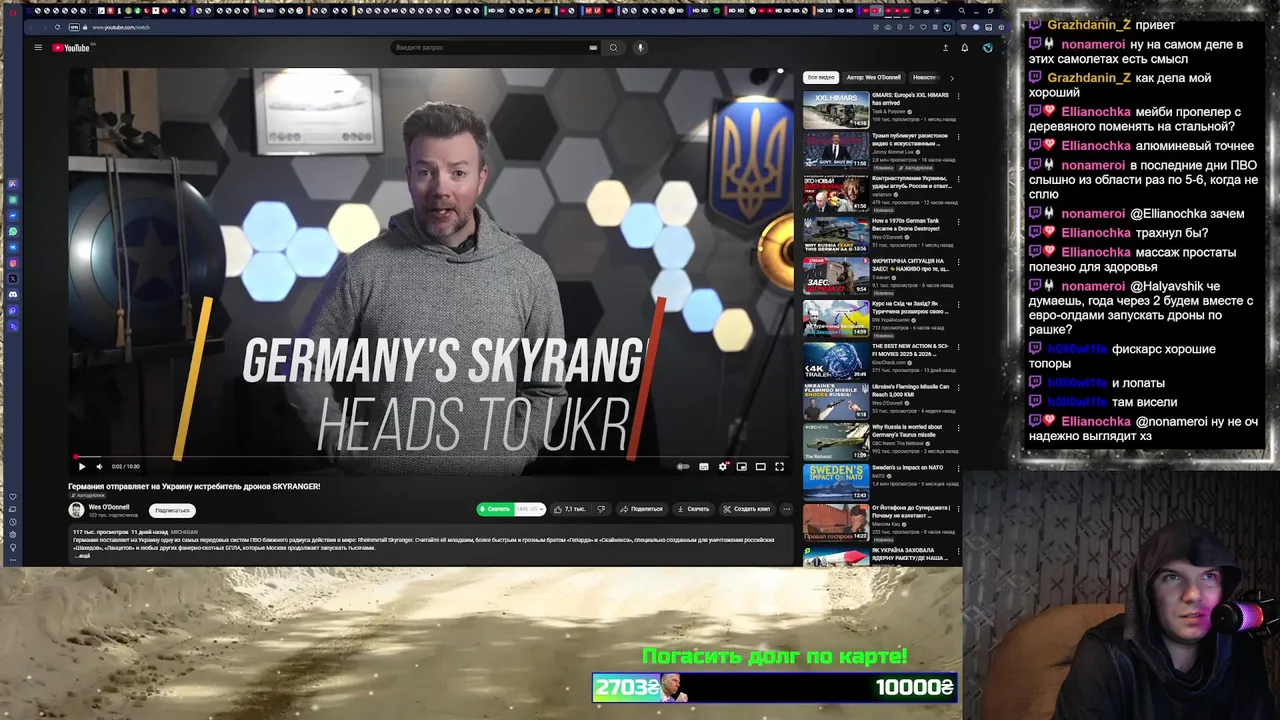Toggle subtitles with the captions button
Screen dimensions: 1280x720
704,466
